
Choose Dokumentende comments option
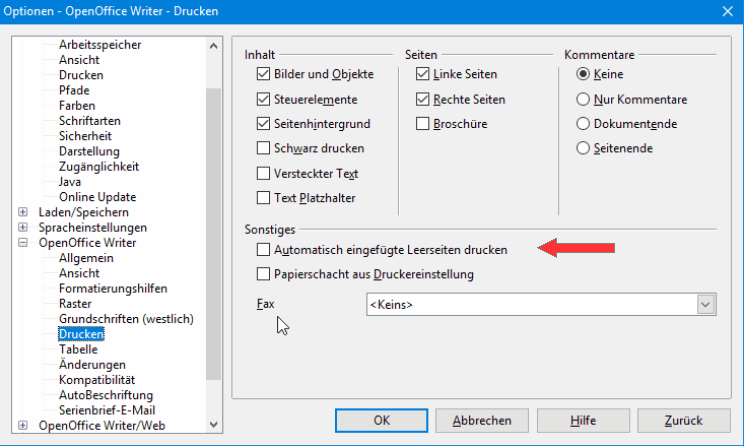click(x=583, y=124)
